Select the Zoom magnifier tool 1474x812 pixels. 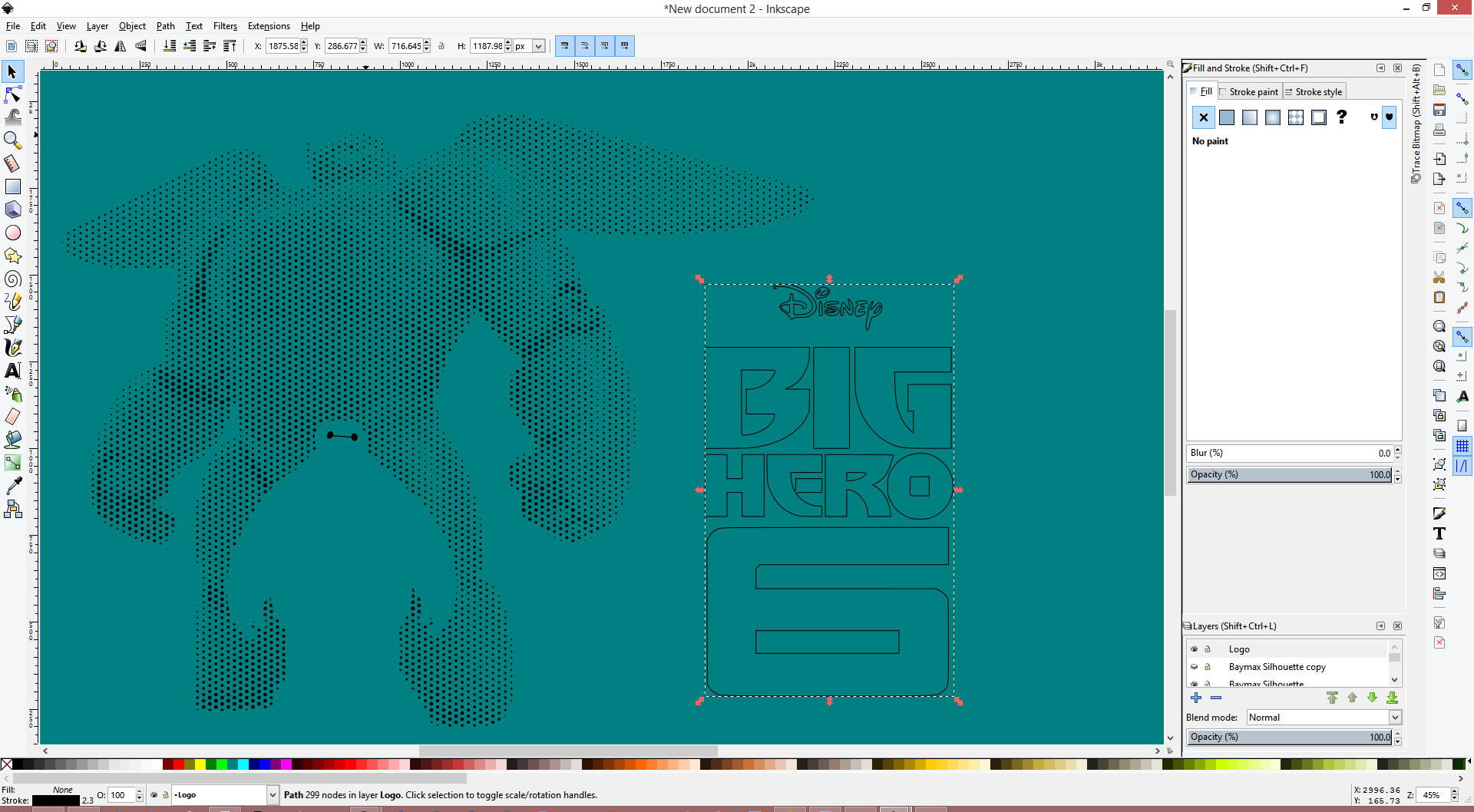12,140
